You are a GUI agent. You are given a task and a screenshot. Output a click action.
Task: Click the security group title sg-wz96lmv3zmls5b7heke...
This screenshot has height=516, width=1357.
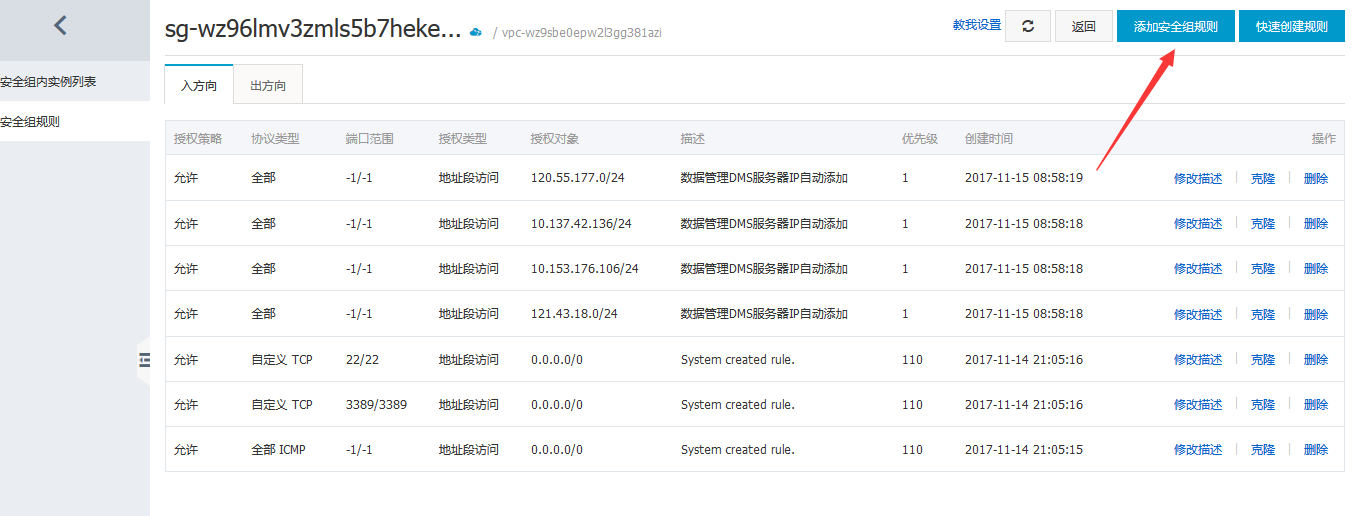(313, 29)
